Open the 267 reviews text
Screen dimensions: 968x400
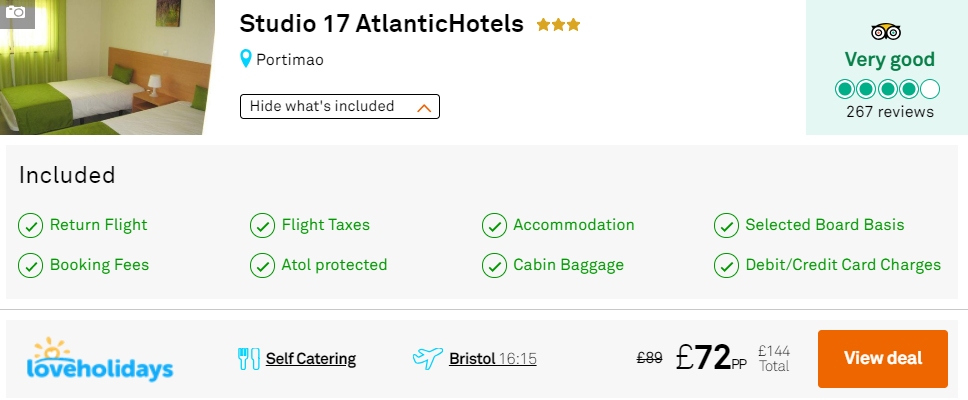890,112
